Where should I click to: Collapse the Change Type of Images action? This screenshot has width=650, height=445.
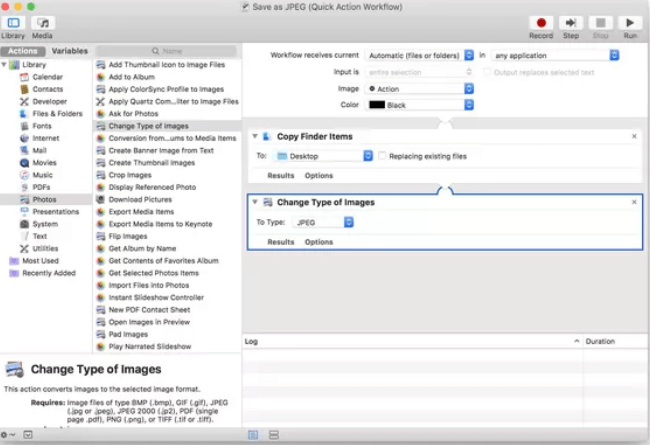(x=255, y=202)
